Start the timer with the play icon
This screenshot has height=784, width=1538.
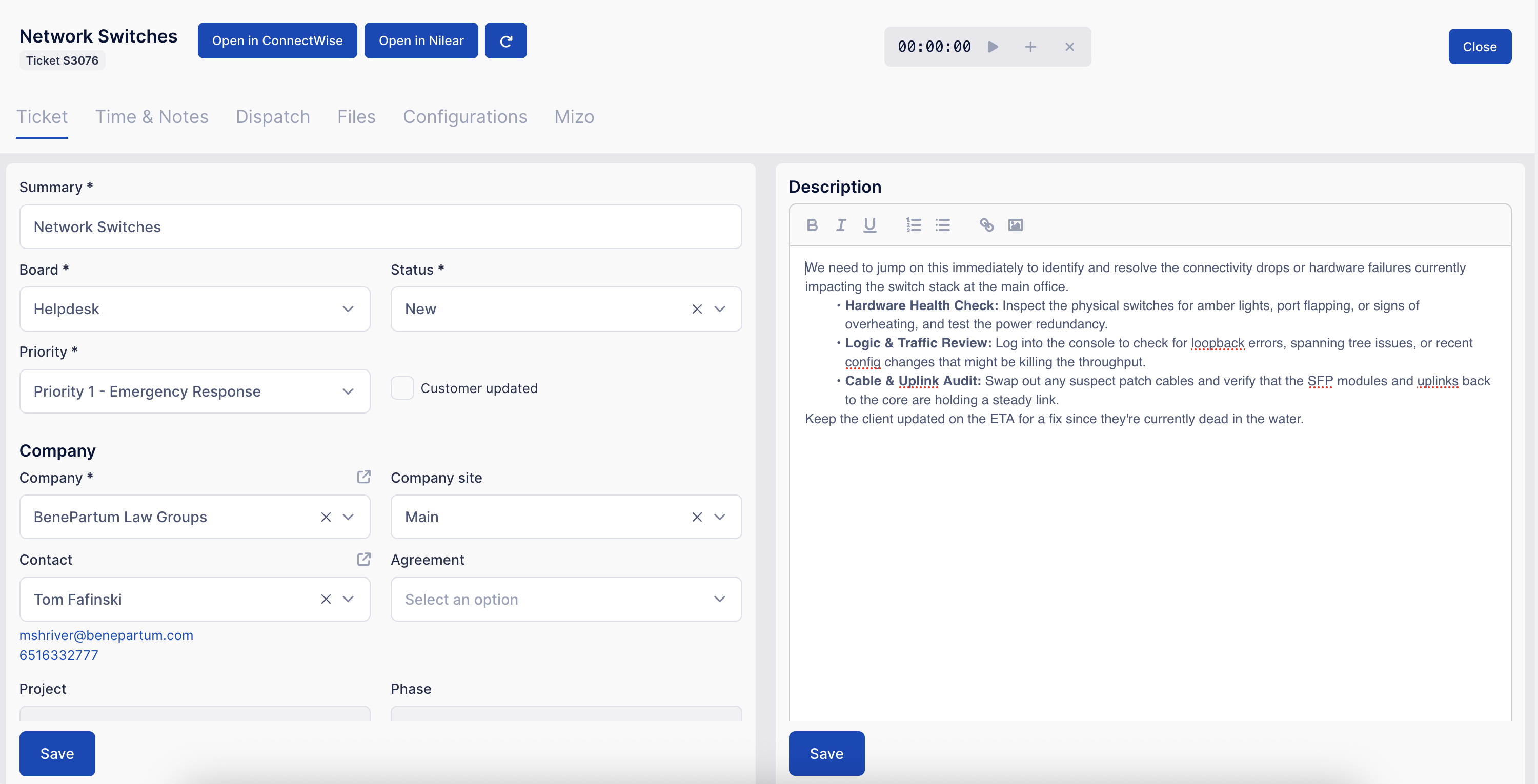point(993,47)
